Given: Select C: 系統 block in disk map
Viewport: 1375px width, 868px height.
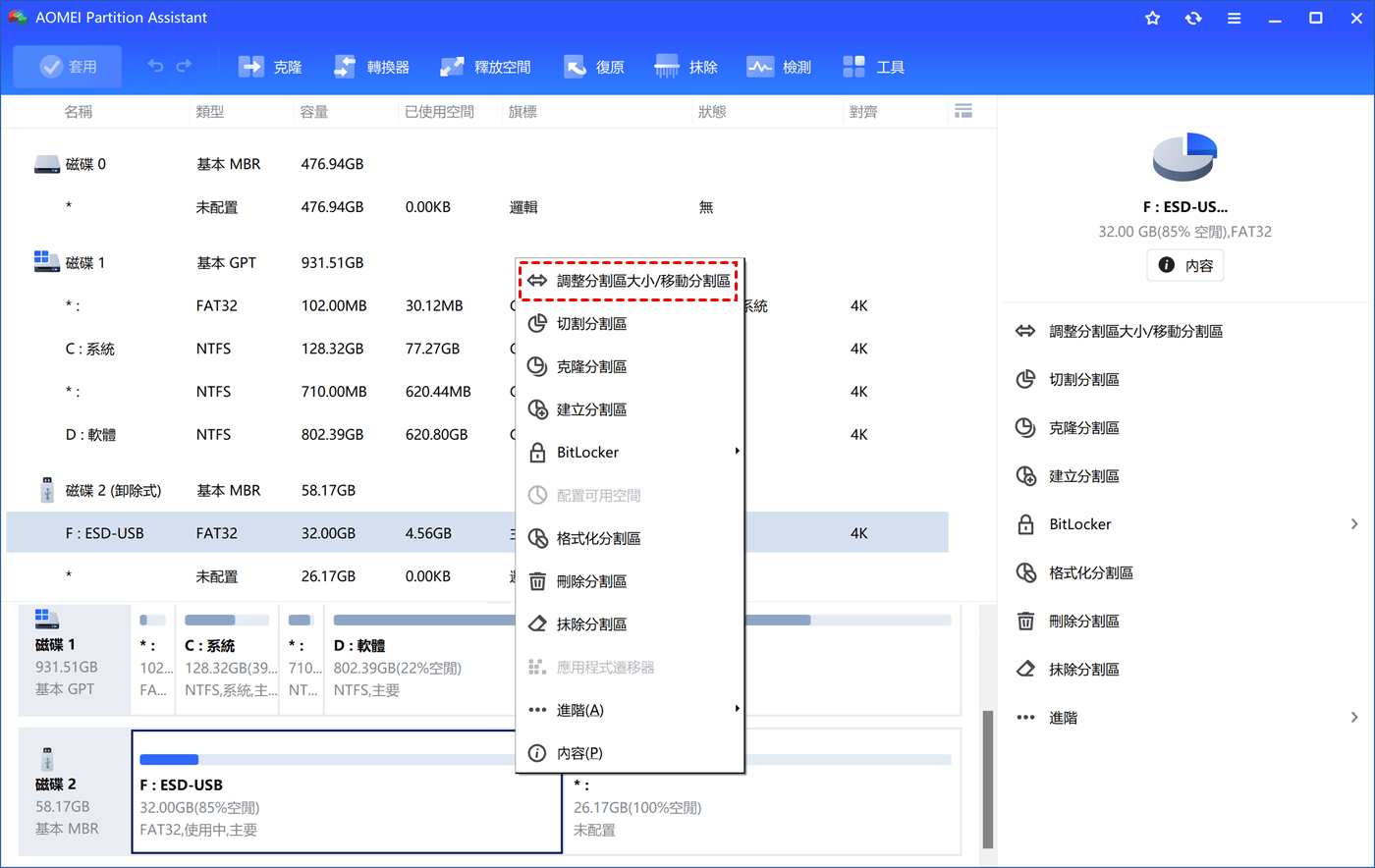Looking at the screenshot, I should pos(227,660).
